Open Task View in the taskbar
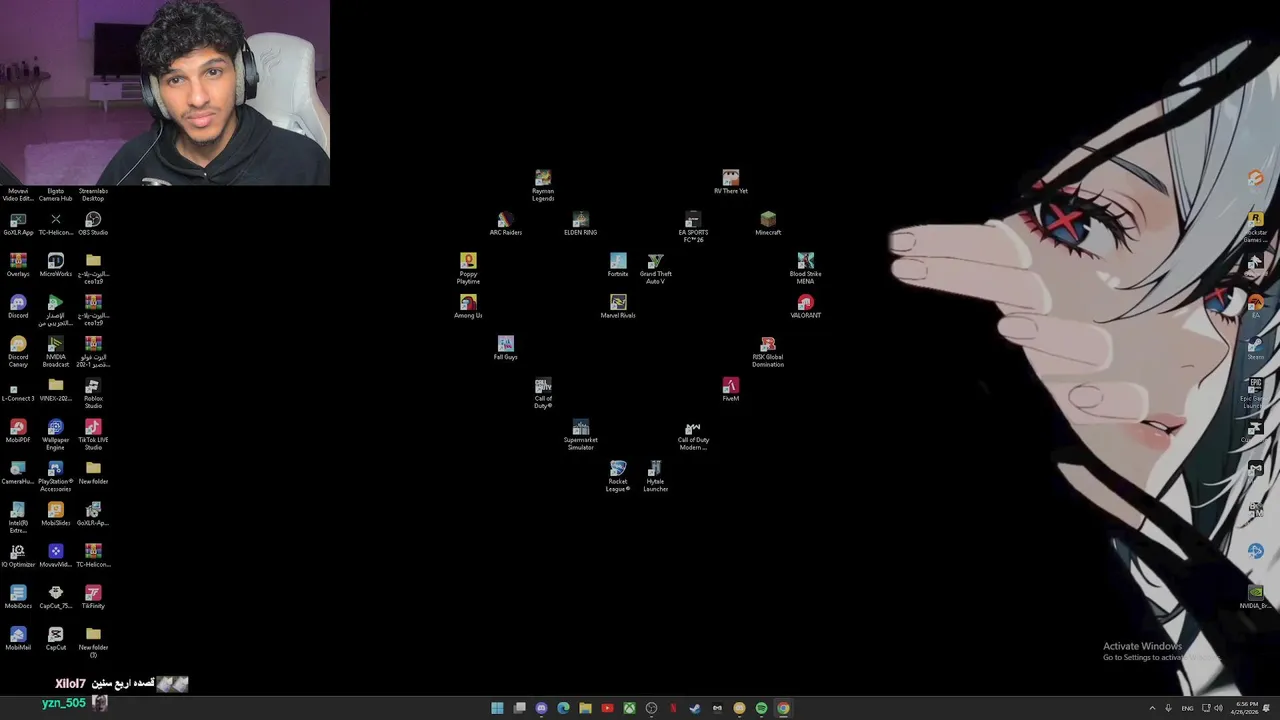Screen dimensions: 1280x720 tap(519, 708)
